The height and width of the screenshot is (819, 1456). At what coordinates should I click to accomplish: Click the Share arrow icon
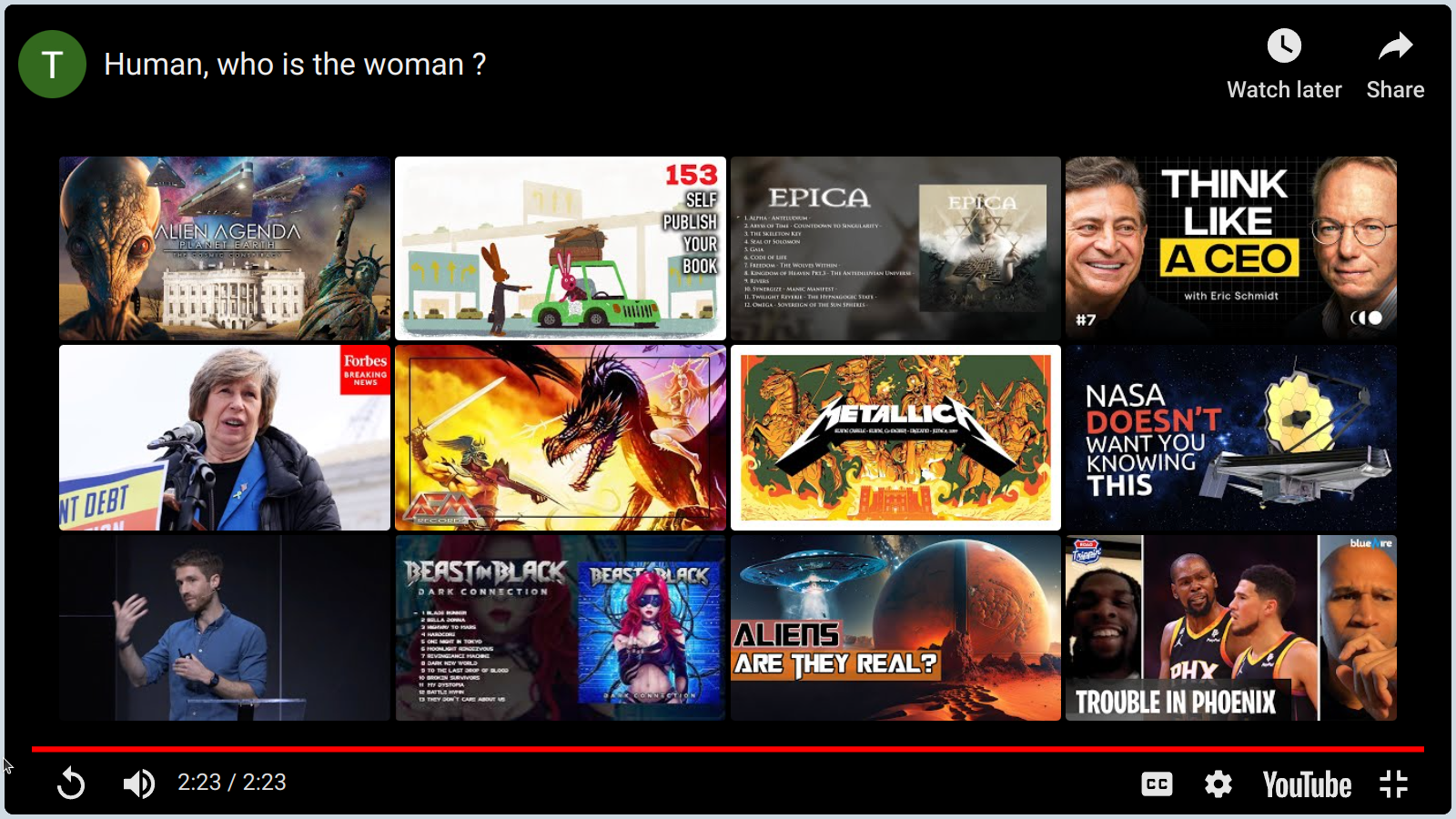pos(1395,45)
